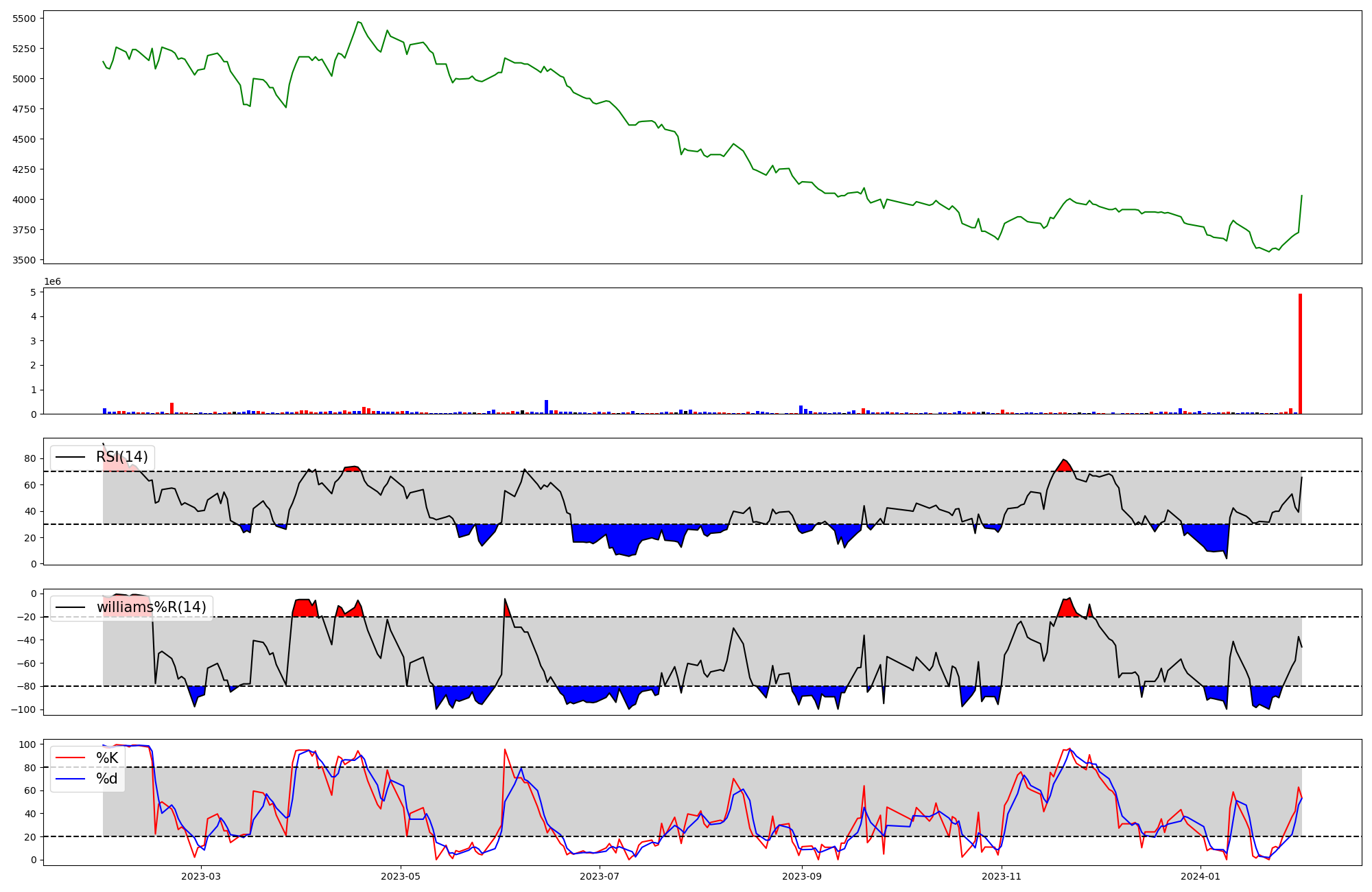Click the 1e6 volume scale label
This screenshot has width=1372, height=892.
(53, 281)
